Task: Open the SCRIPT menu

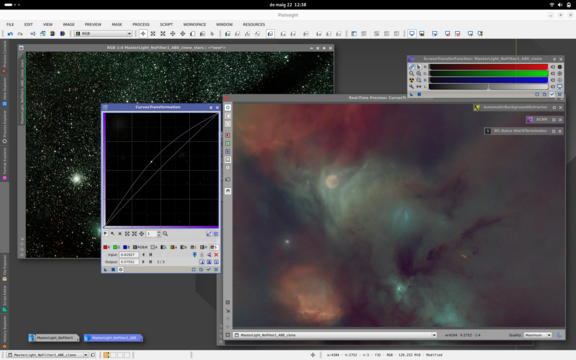Action: click(x=166, y=24)
